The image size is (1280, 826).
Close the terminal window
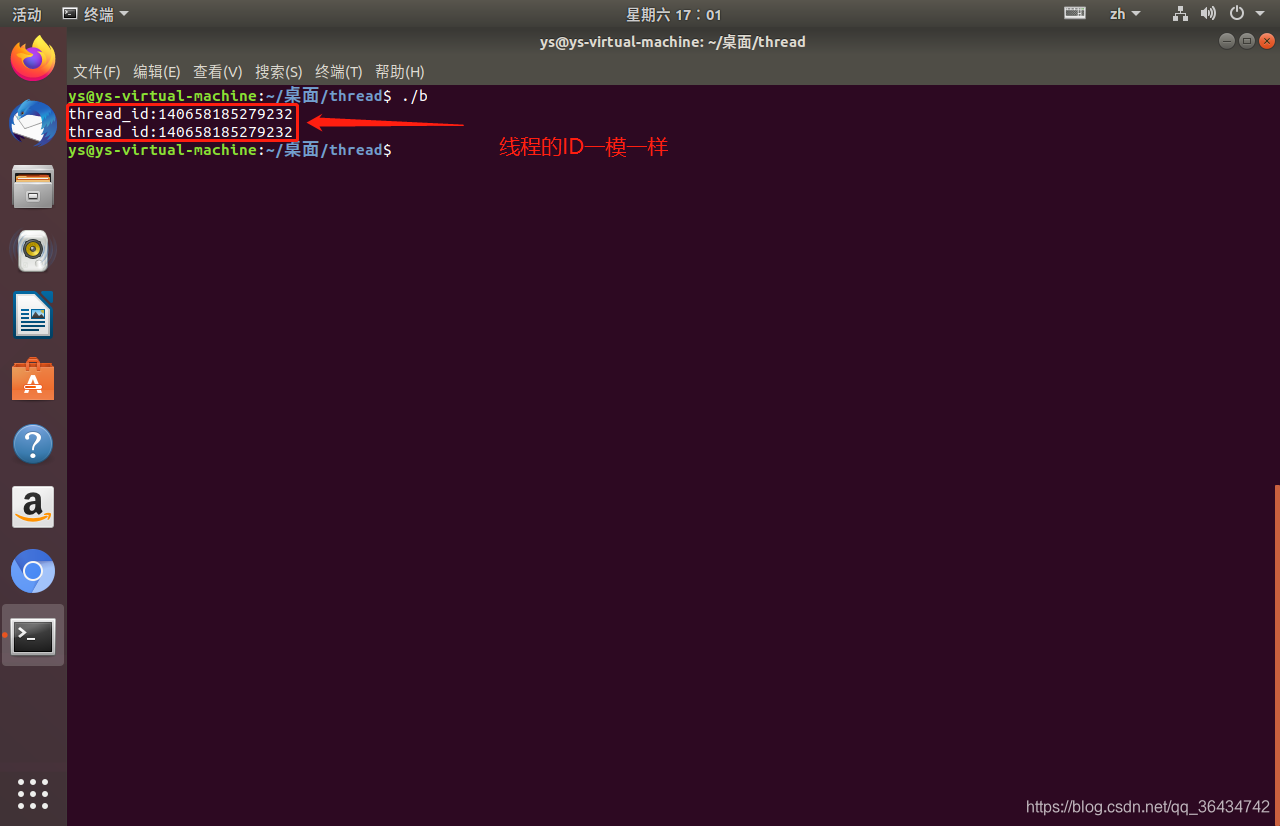[x=1267, y=41]
